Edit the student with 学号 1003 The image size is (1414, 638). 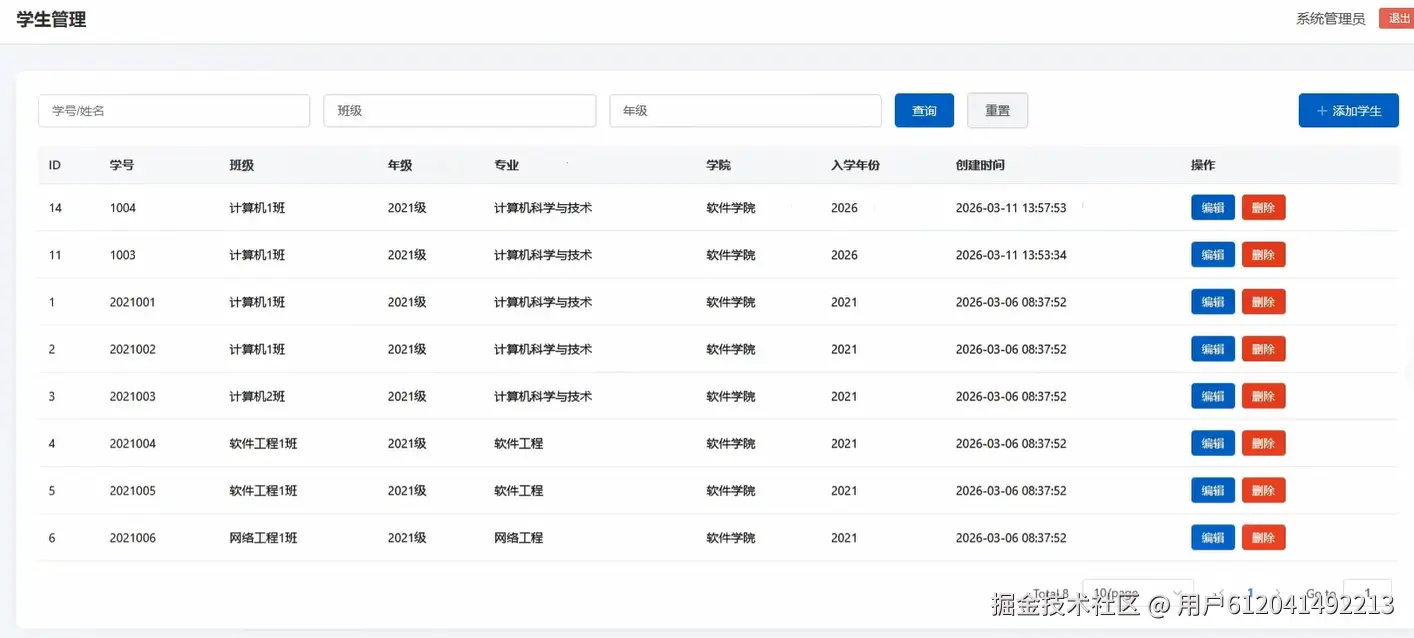tap(1213, 255)
